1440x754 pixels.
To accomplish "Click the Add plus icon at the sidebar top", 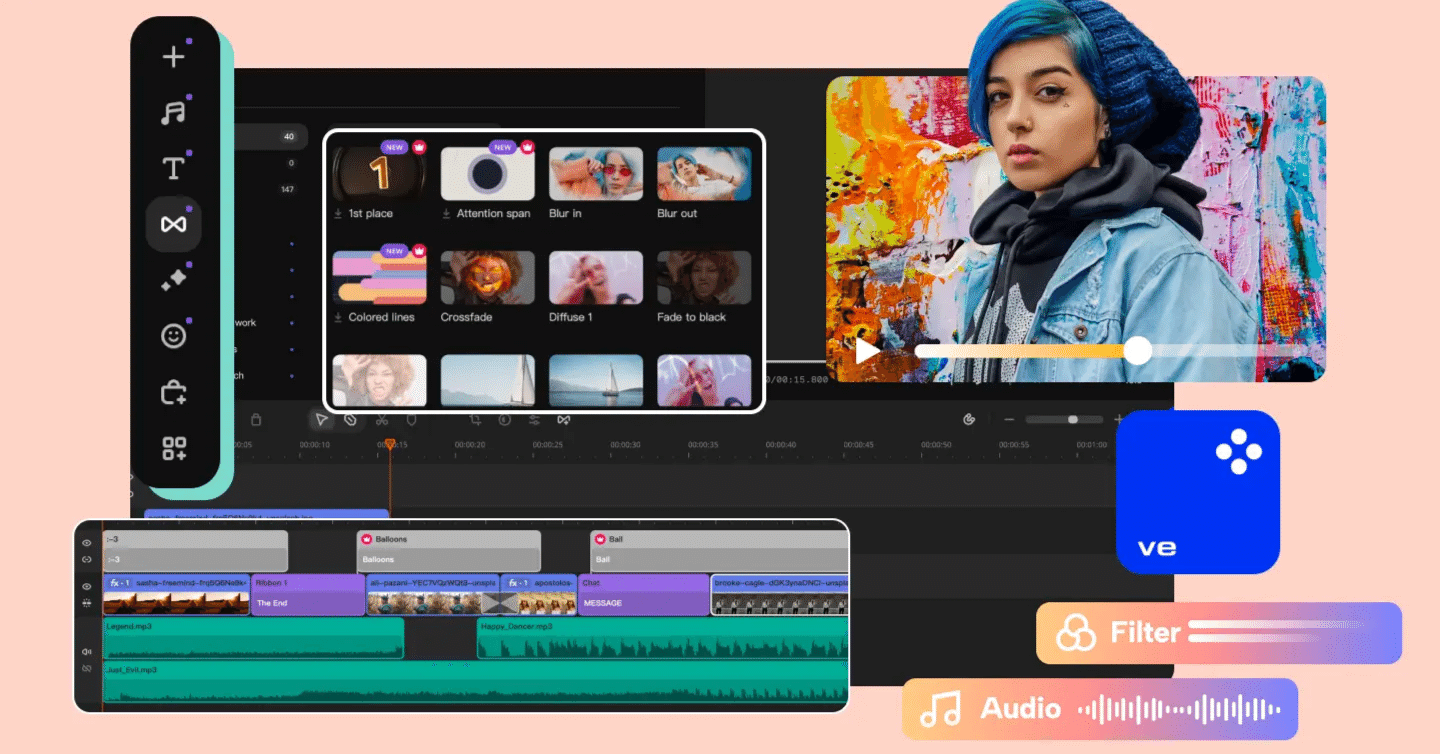I will coord(174,56).
